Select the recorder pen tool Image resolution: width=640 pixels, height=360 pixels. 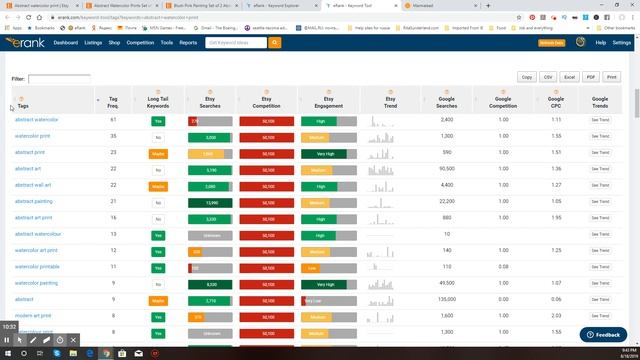pyautogui.click(x=33, y=340)
